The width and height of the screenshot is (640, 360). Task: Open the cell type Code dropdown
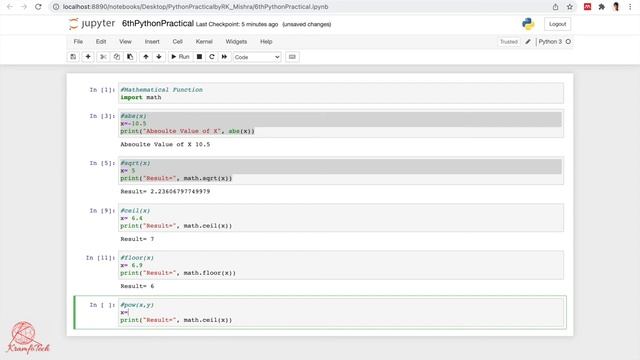click(257, 57)
